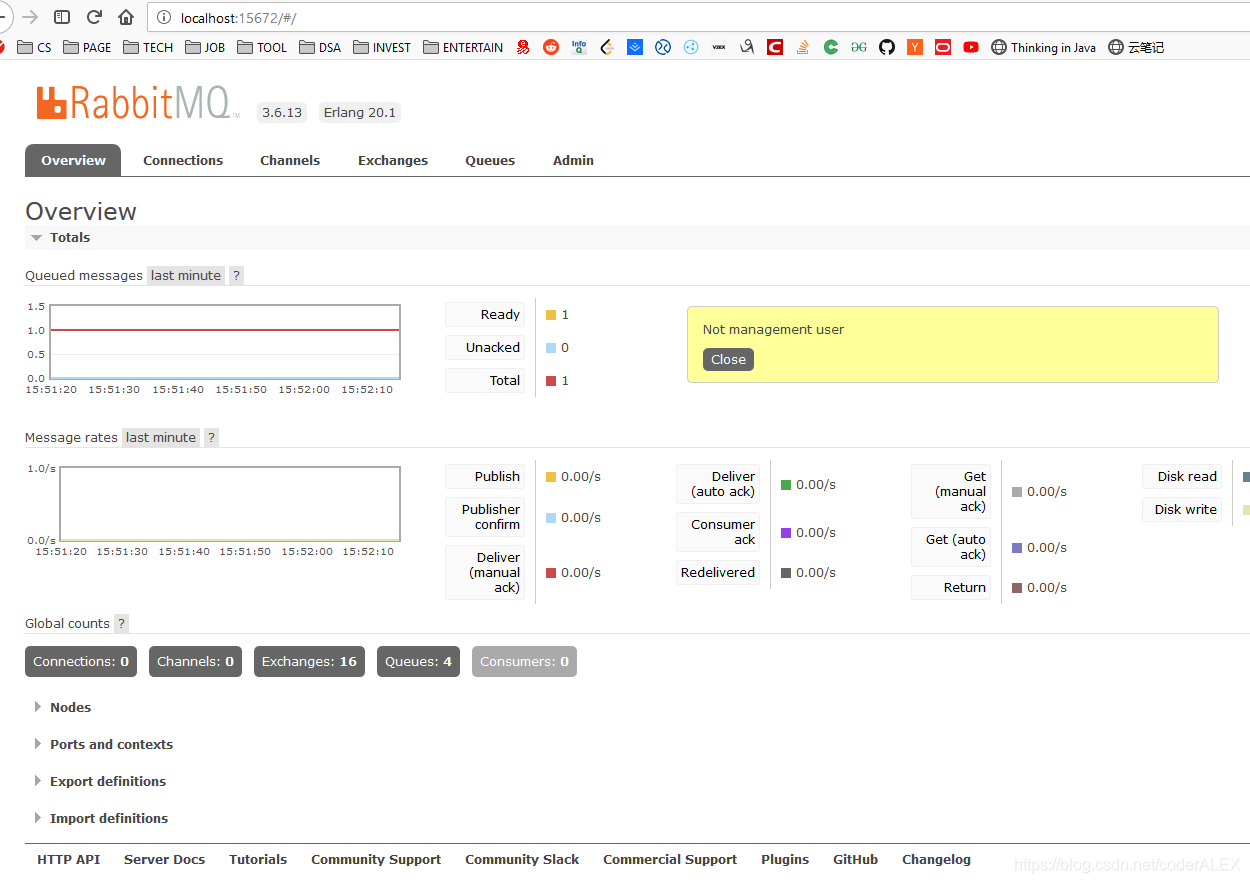This screenshot has width=1250, height=883.
Task: Click help '?' next to Queued messages
Action: click(x=236, y=275)
